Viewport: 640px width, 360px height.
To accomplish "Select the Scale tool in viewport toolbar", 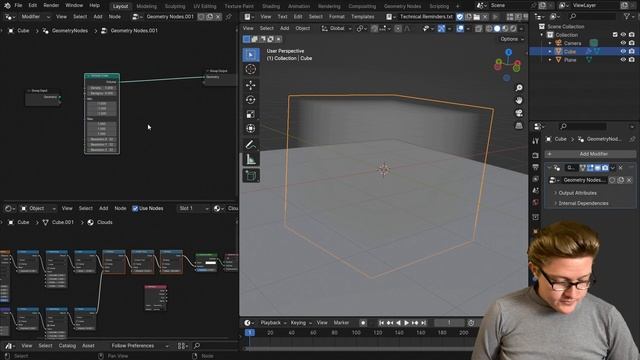I will pyautogui.click(x=251, y=114).
